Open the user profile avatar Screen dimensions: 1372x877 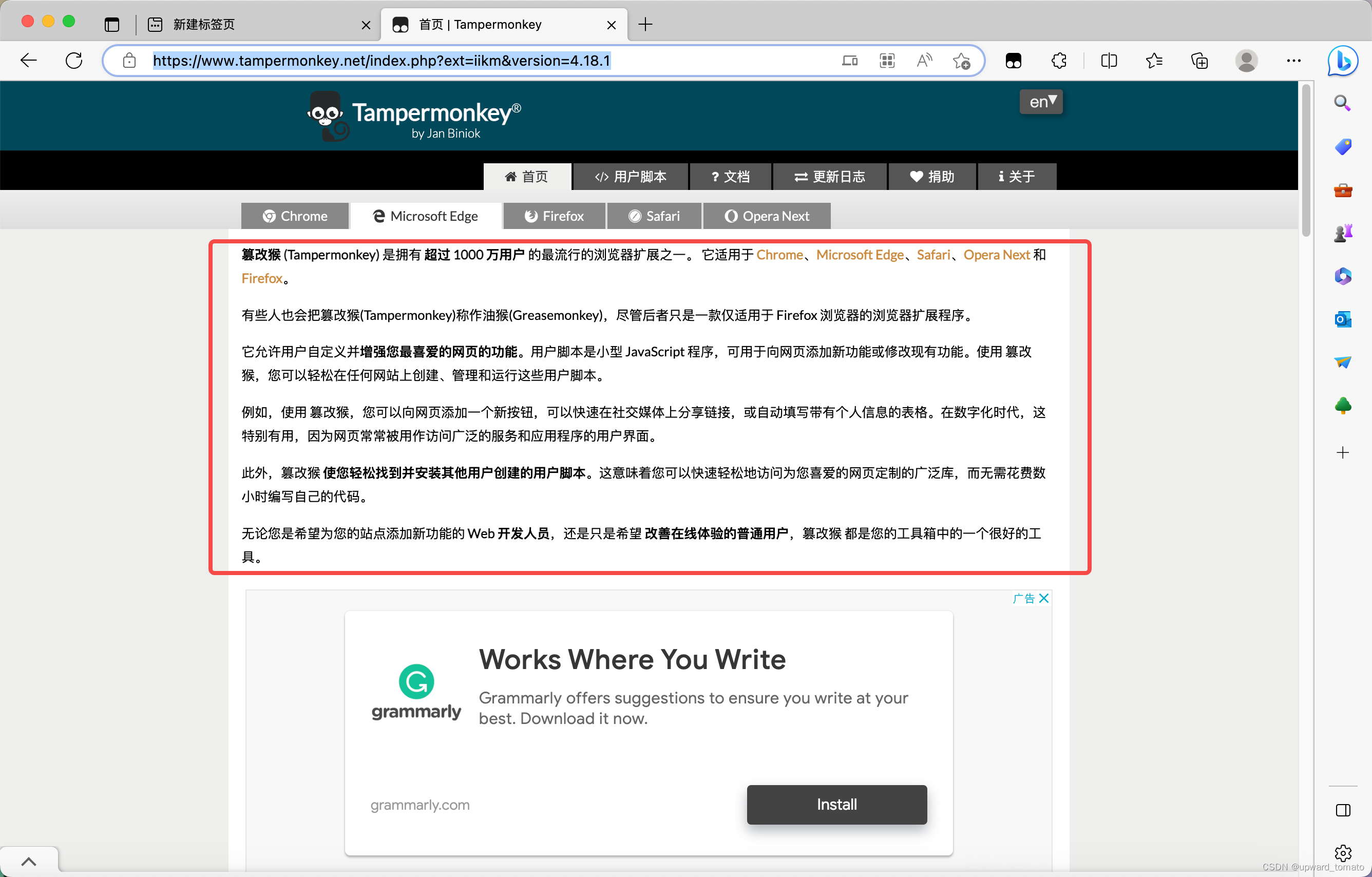point(1247,61)
